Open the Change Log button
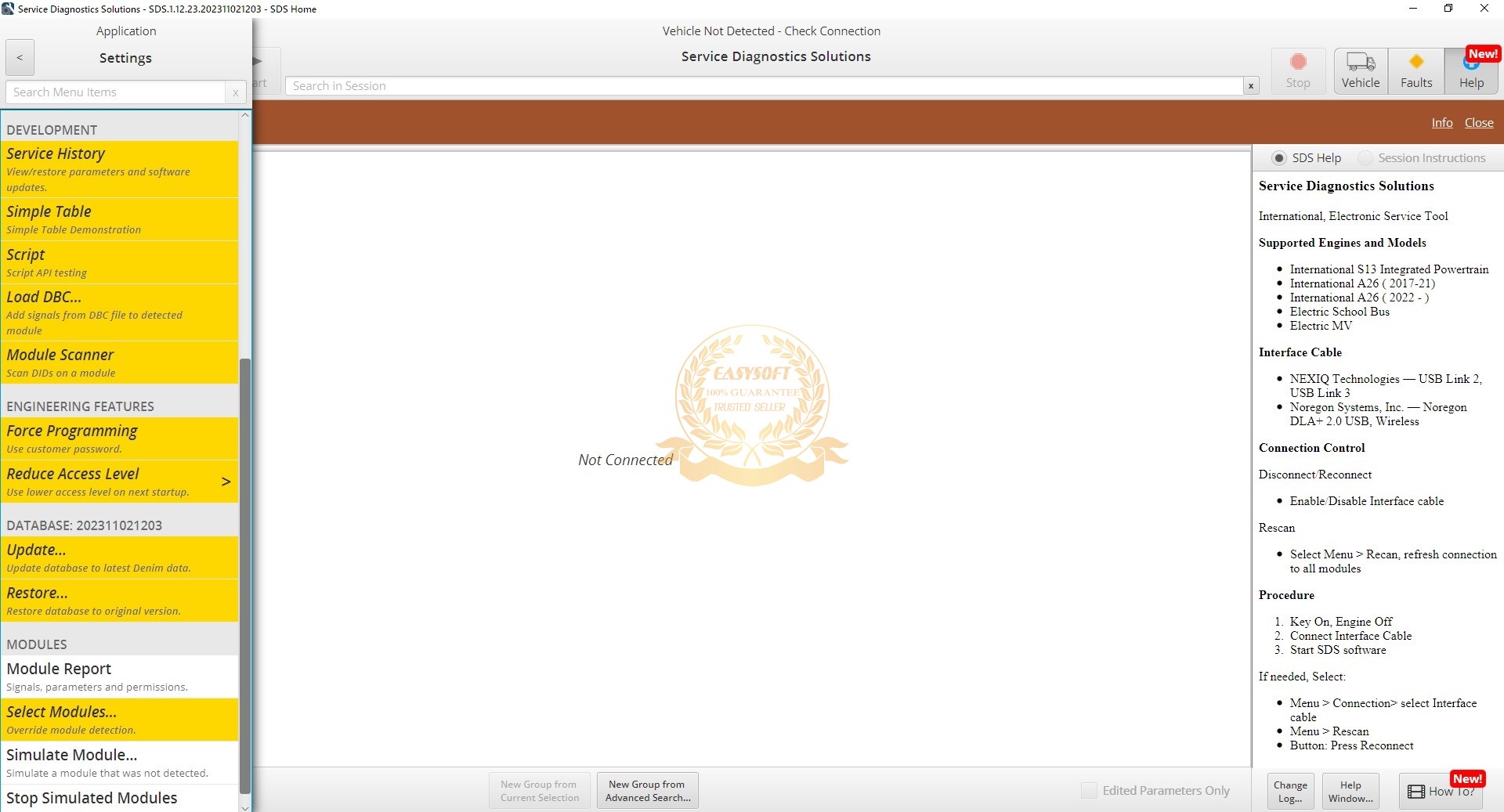This screenshot has width=1504, height=812. [x=1290, y=791]
